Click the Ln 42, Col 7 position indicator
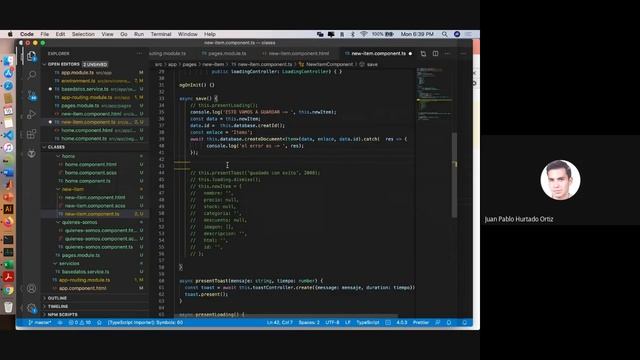This screenshot has width=640, height=360. click(280, 322)
